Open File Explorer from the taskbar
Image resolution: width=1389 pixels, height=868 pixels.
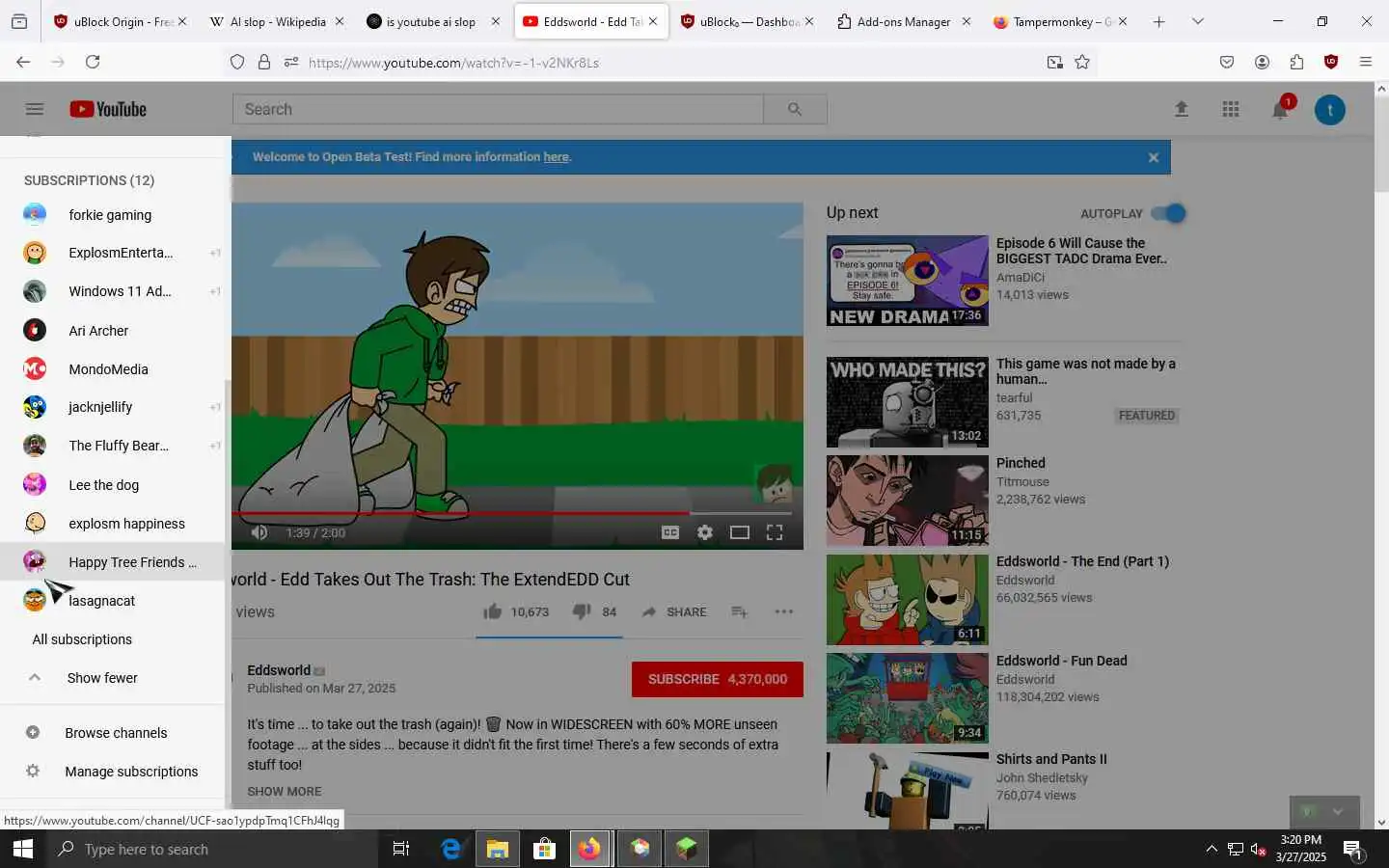(497, 849)
